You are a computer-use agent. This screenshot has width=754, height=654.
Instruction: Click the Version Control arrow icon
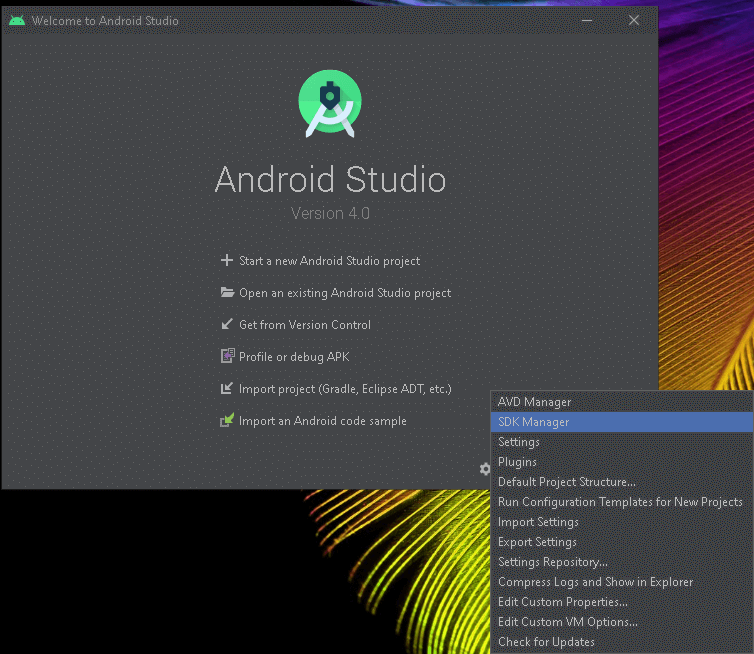(x=226, y=324)
